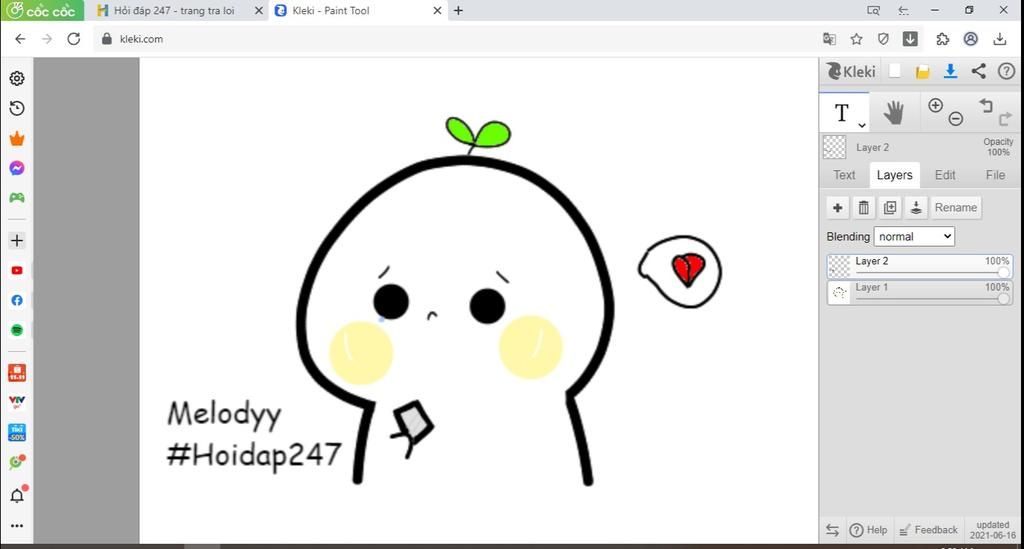1024x549 pixels.
Task: Save the image with the download arrow
Action: pyautogui.click(x=950, y=71)
